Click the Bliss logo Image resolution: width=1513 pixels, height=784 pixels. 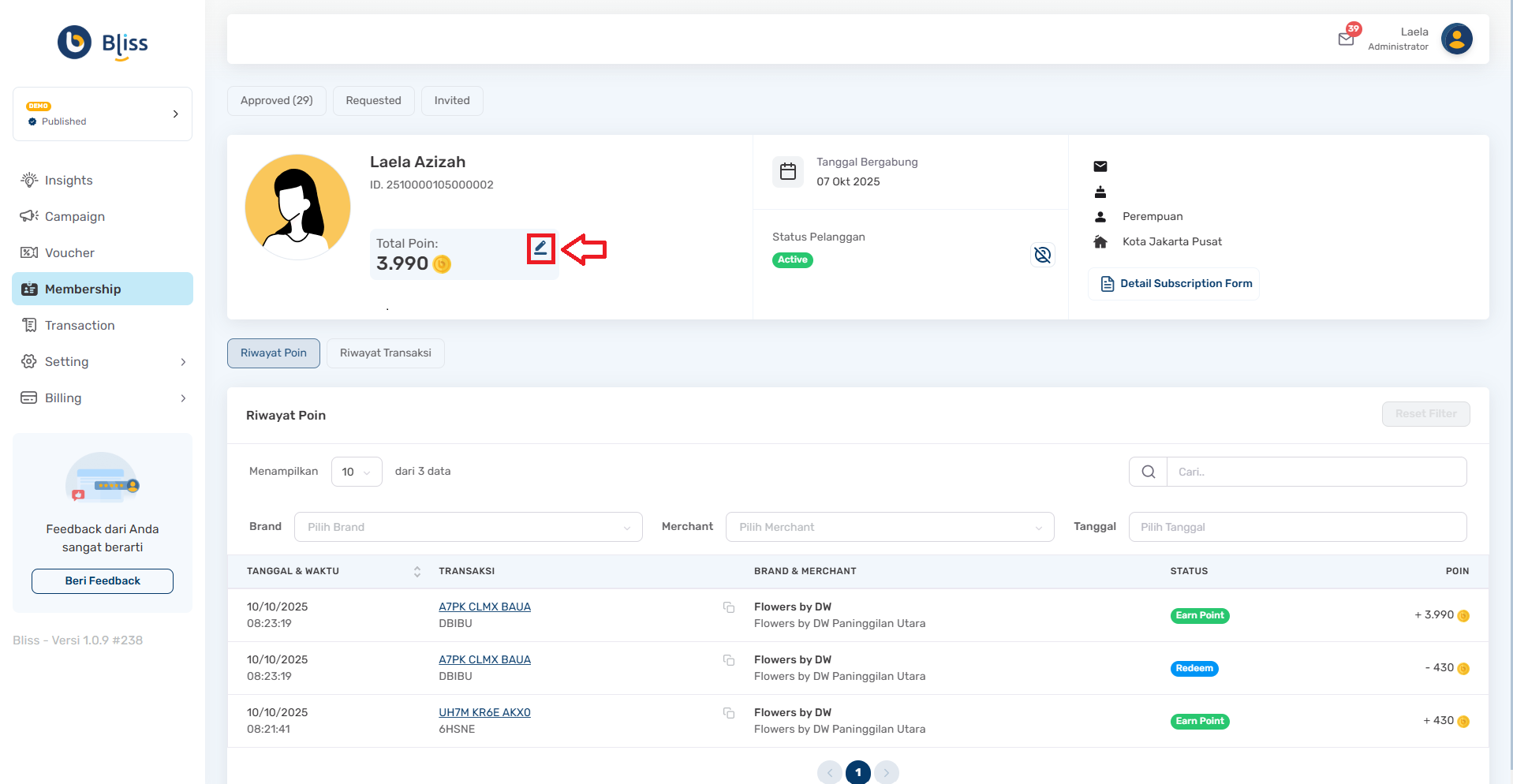coord(103,43)
